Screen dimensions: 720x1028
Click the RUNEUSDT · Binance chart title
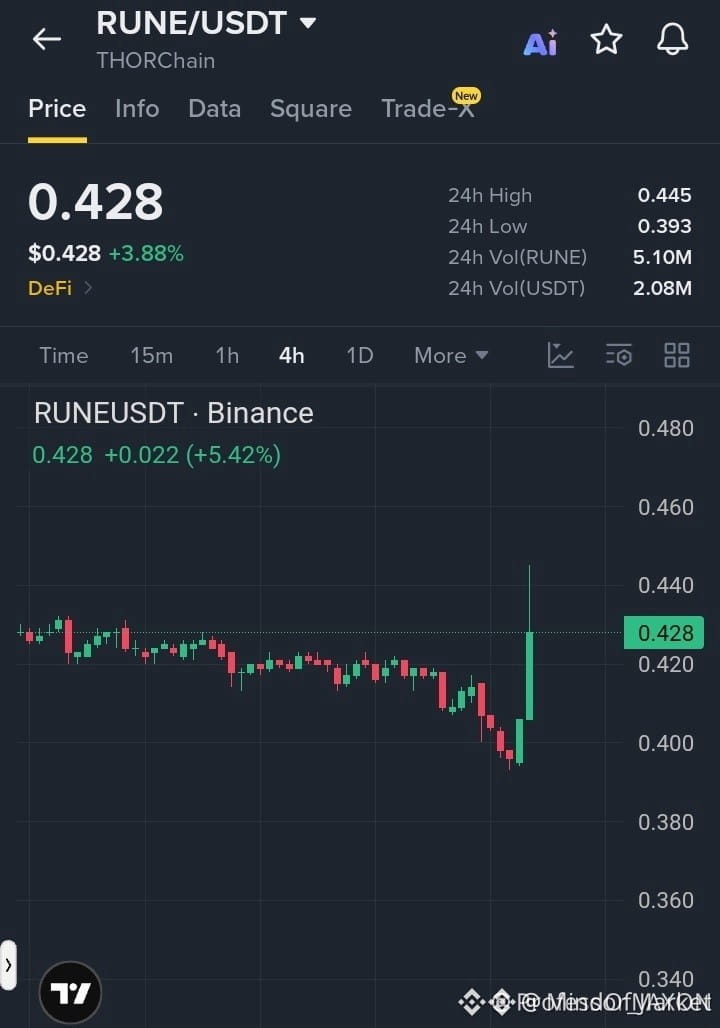(174, 413)
